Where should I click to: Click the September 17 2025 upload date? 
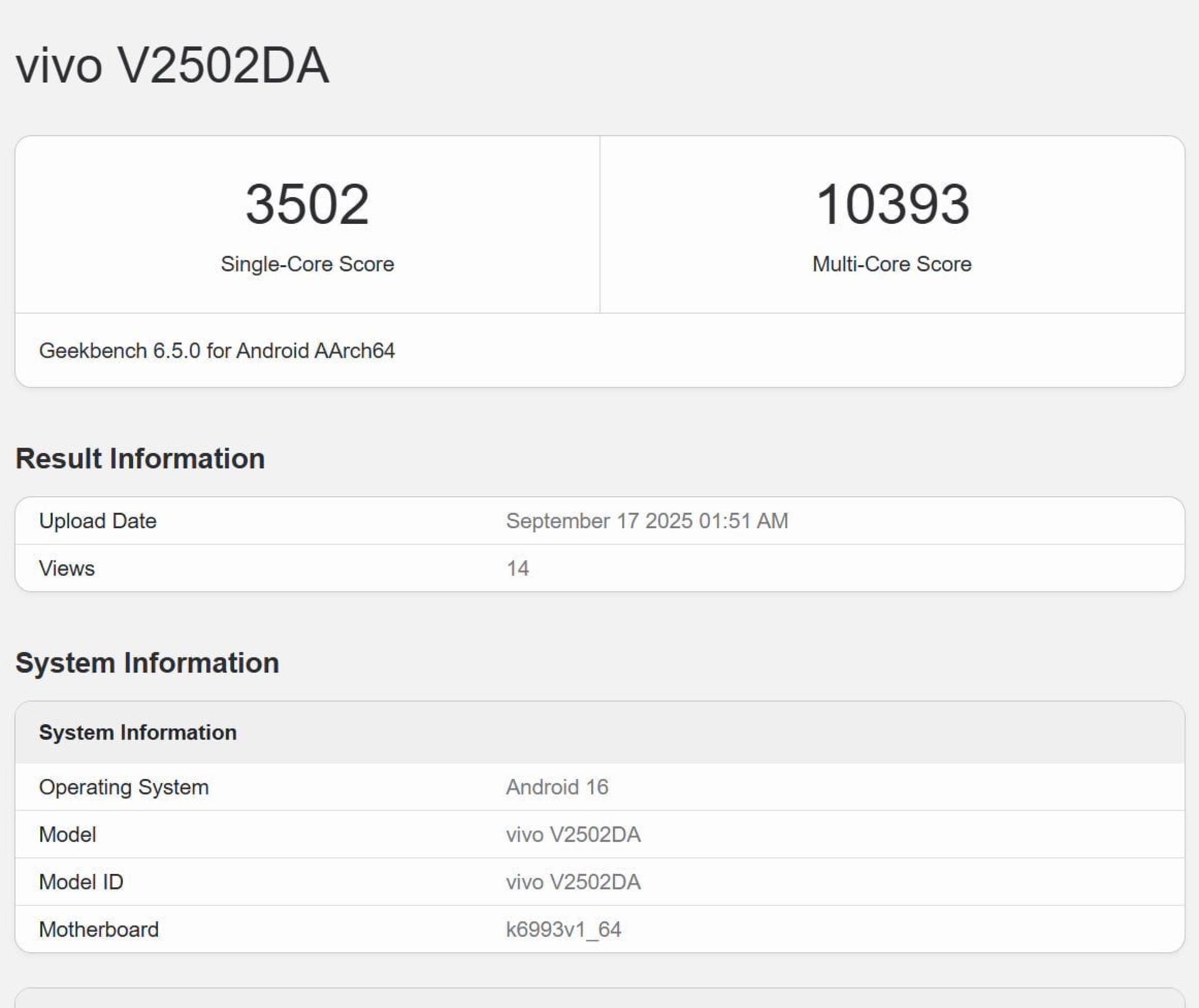[646, 521]
